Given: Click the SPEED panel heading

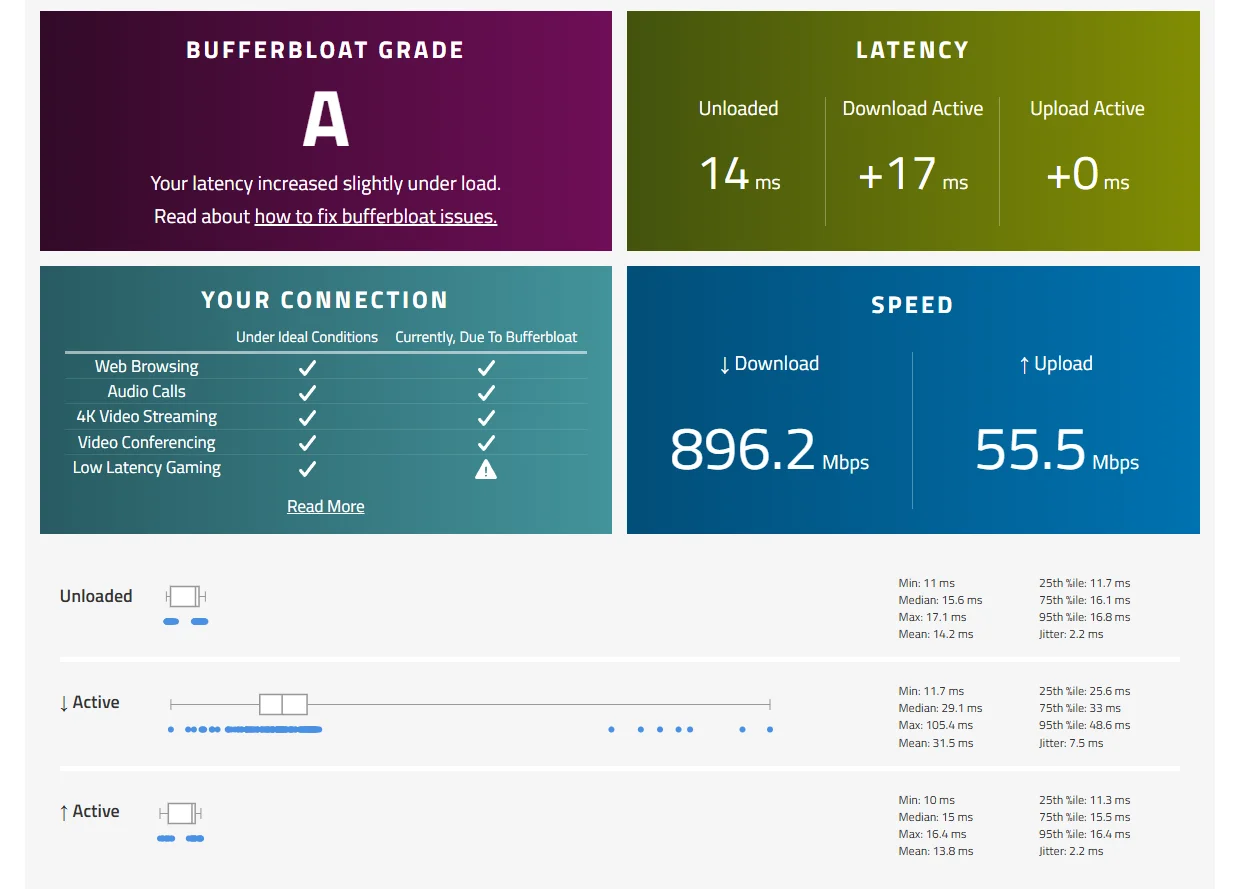Looking at the screenshot, I should (x=912, y=305).
